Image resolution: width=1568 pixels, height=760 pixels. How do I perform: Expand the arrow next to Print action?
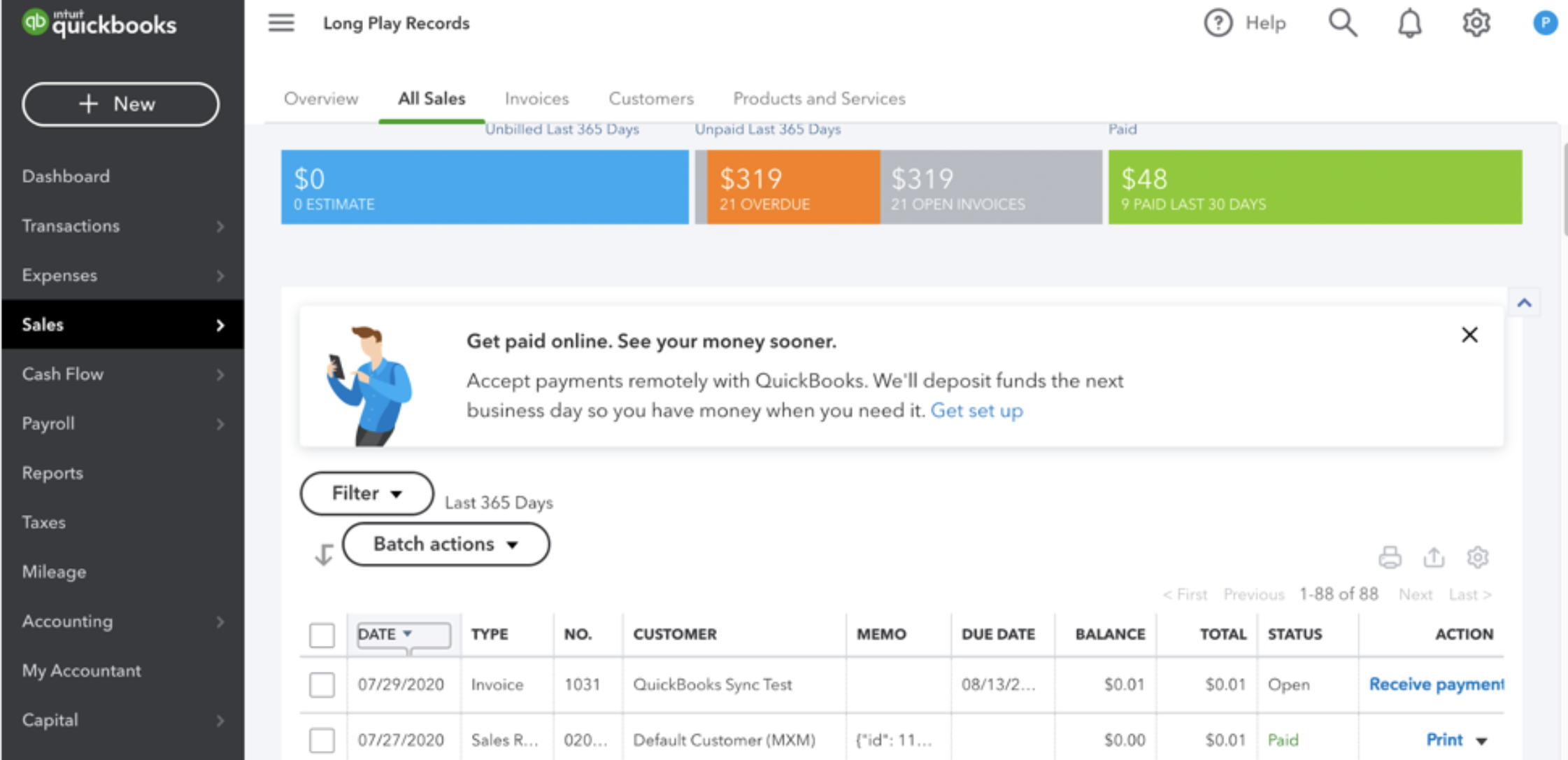(1481, 740)
